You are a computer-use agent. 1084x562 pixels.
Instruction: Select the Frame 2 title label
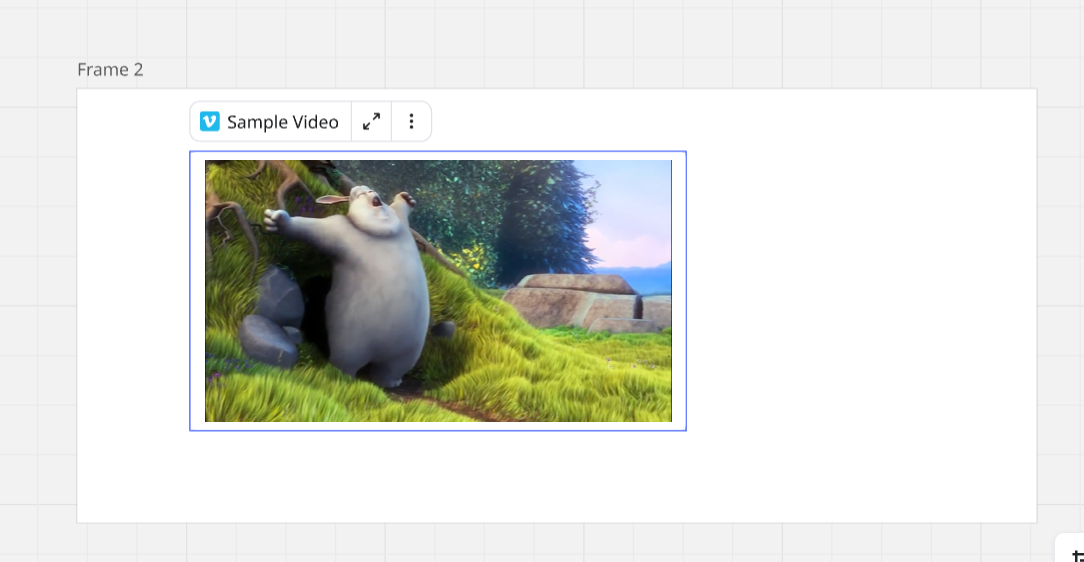(110, 70)
